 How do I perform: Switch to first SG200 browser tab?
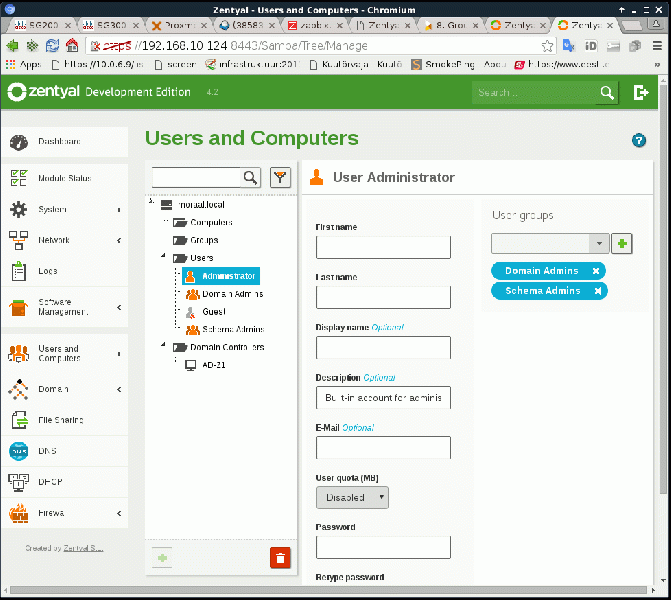click(x=42, y=26)
